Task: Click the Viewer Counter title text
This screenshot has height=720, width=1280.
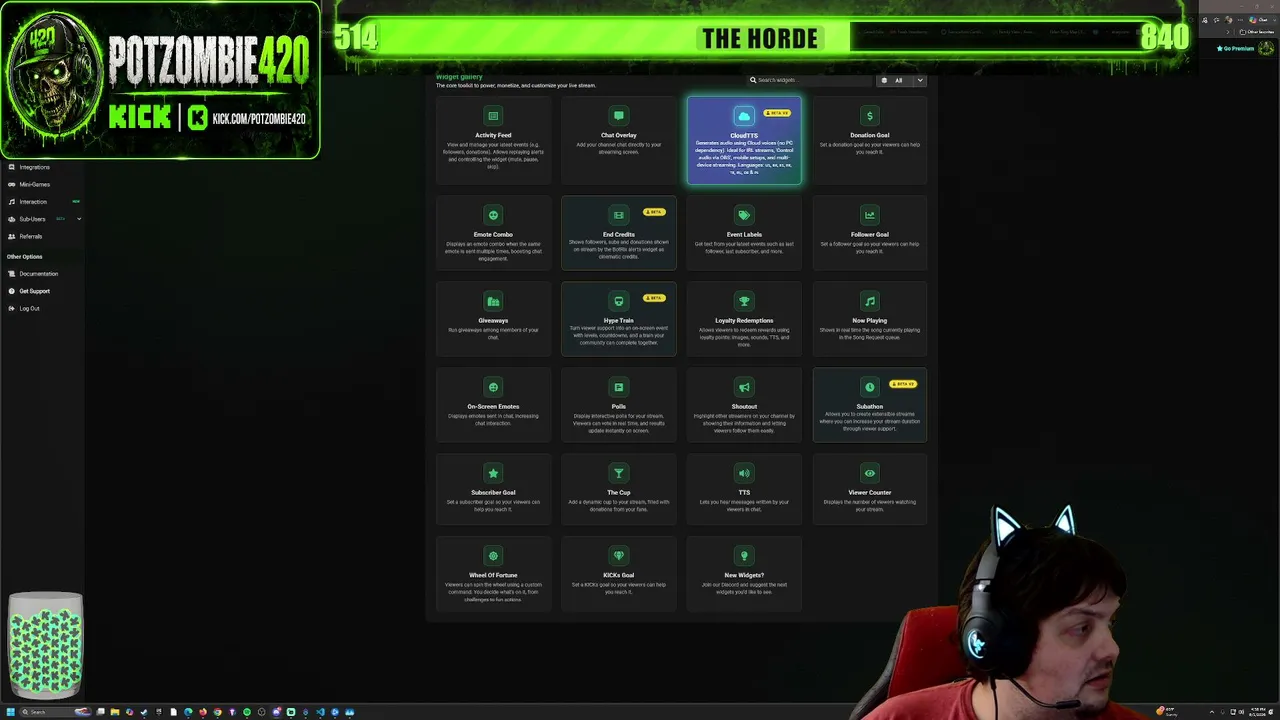Action: (x=870, y=492)
